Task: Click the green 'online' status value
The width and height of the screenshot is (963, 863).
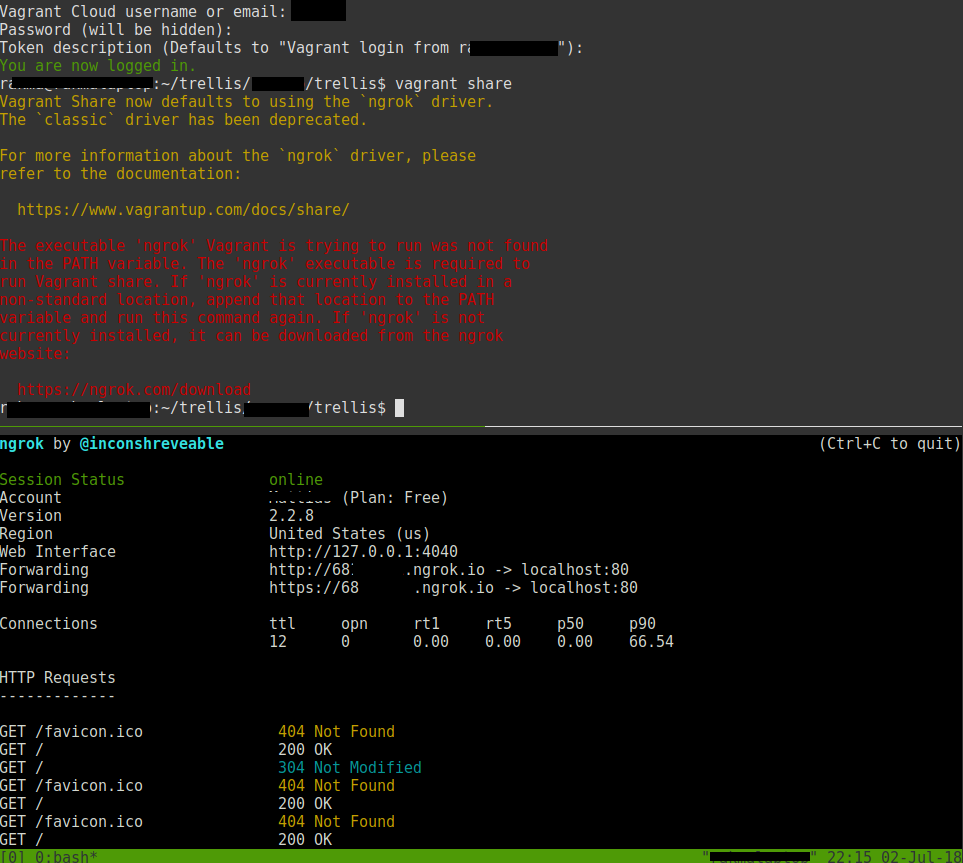Action: pos(296,480)
